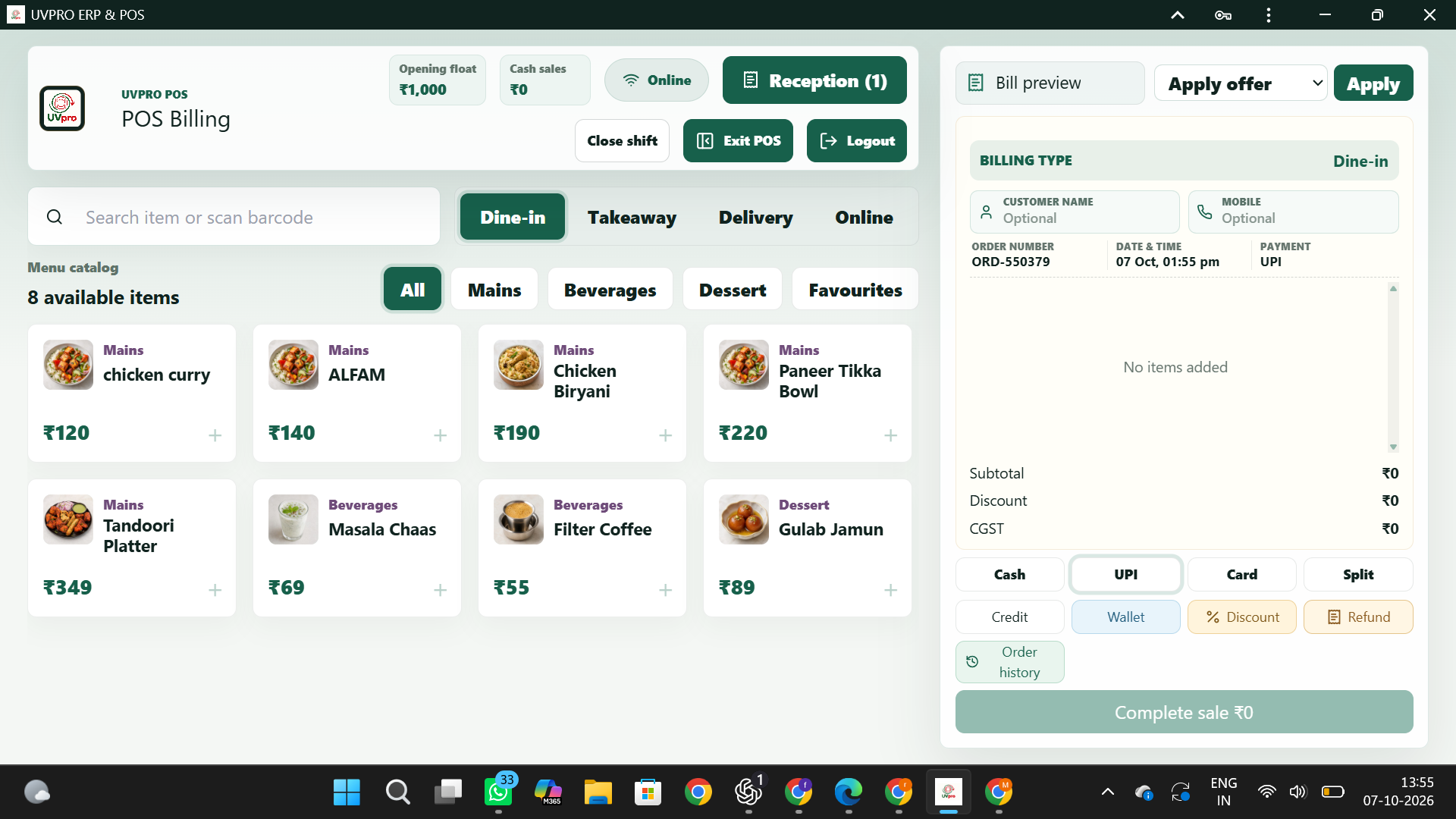This screenshot has height=819, width=1456.
Task: Click the Customer Name input field
Action: [1075, 212]
